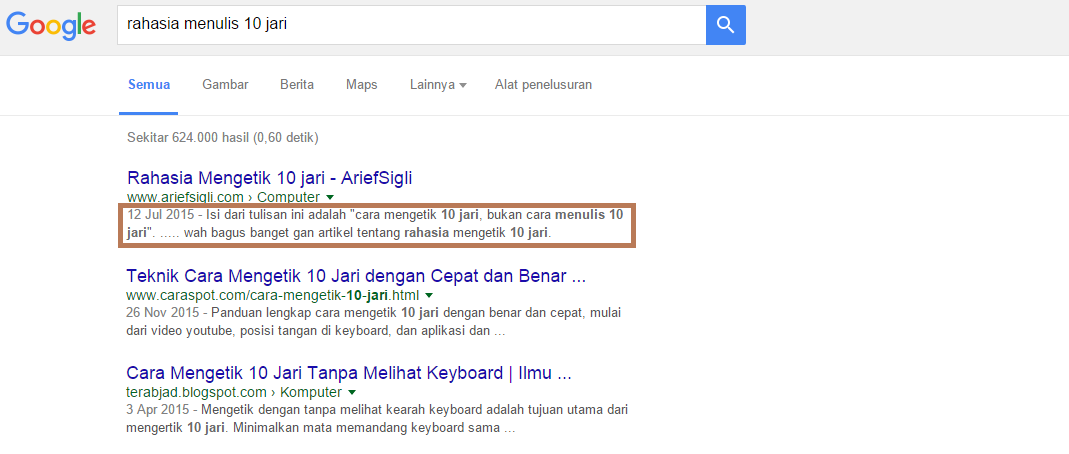
Task: Click the URL text www.ariefsigli.com › Computer
Action: coord(224,197)
